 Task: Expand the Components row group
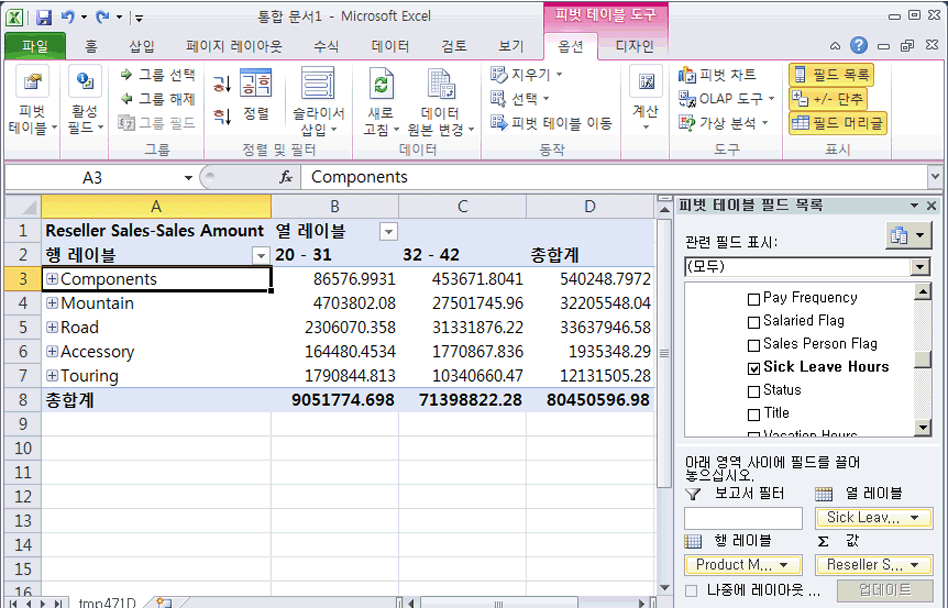tap(54, 279)
